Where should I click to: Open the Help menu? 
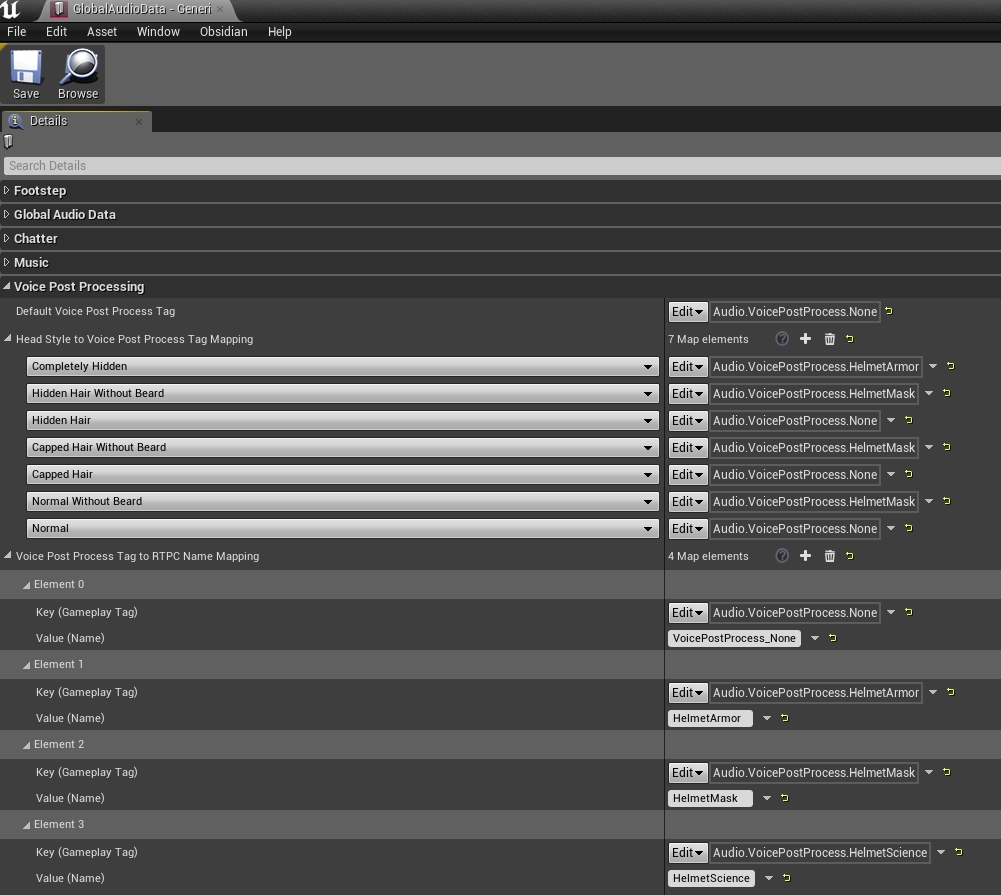click(x=280, y=31)
